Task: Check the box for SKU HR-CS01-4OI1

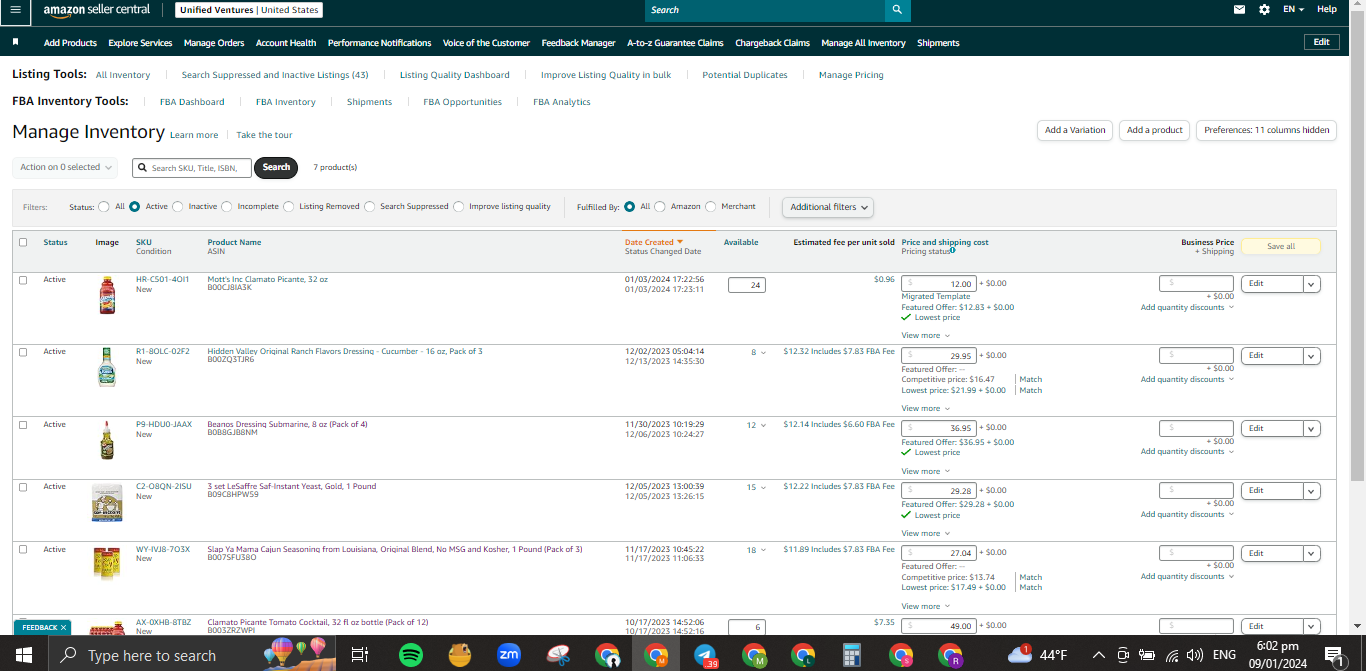Action: (23, 280)
